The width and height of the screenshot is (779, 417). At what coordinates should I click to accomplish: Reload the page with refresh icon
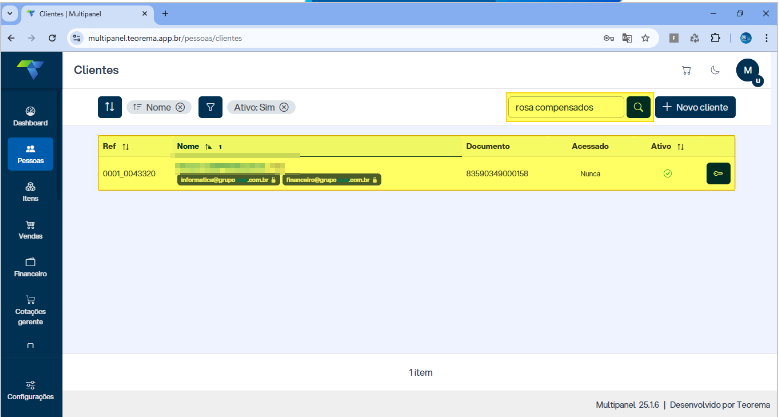pos(52,38)
